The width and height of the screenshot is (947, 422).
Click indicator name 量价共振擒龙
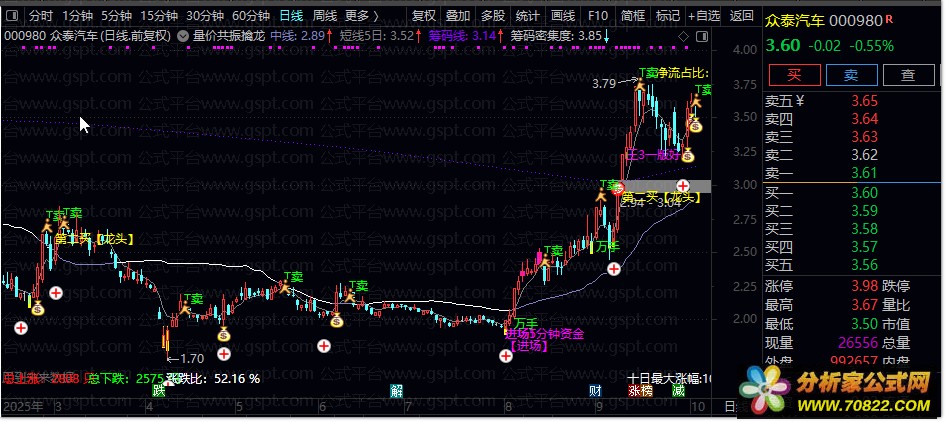point(229,36)
